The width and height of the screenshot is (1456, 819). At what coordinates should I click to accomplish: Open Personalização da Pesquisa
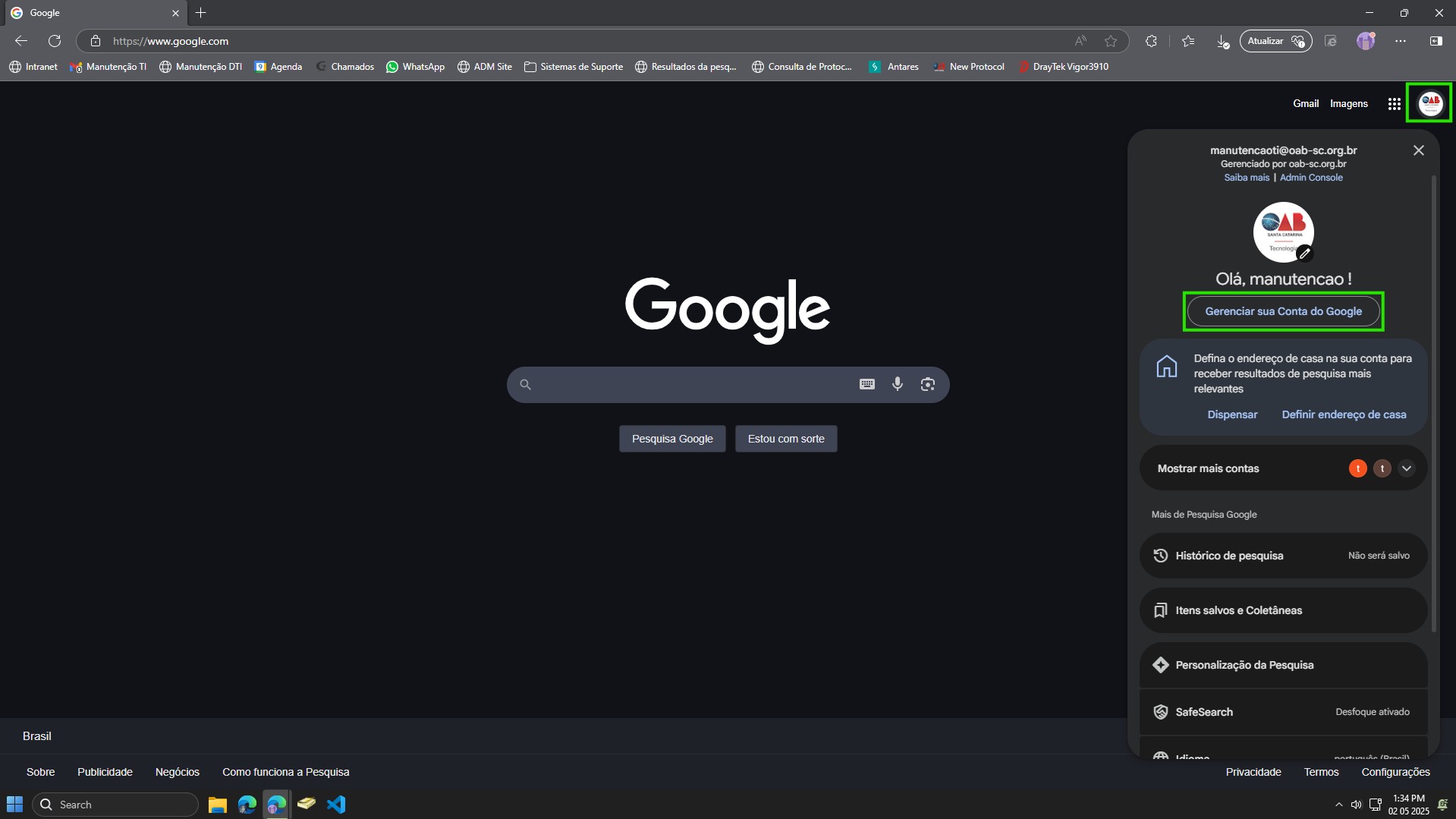pyautogui.click(x=1284, y=665)
